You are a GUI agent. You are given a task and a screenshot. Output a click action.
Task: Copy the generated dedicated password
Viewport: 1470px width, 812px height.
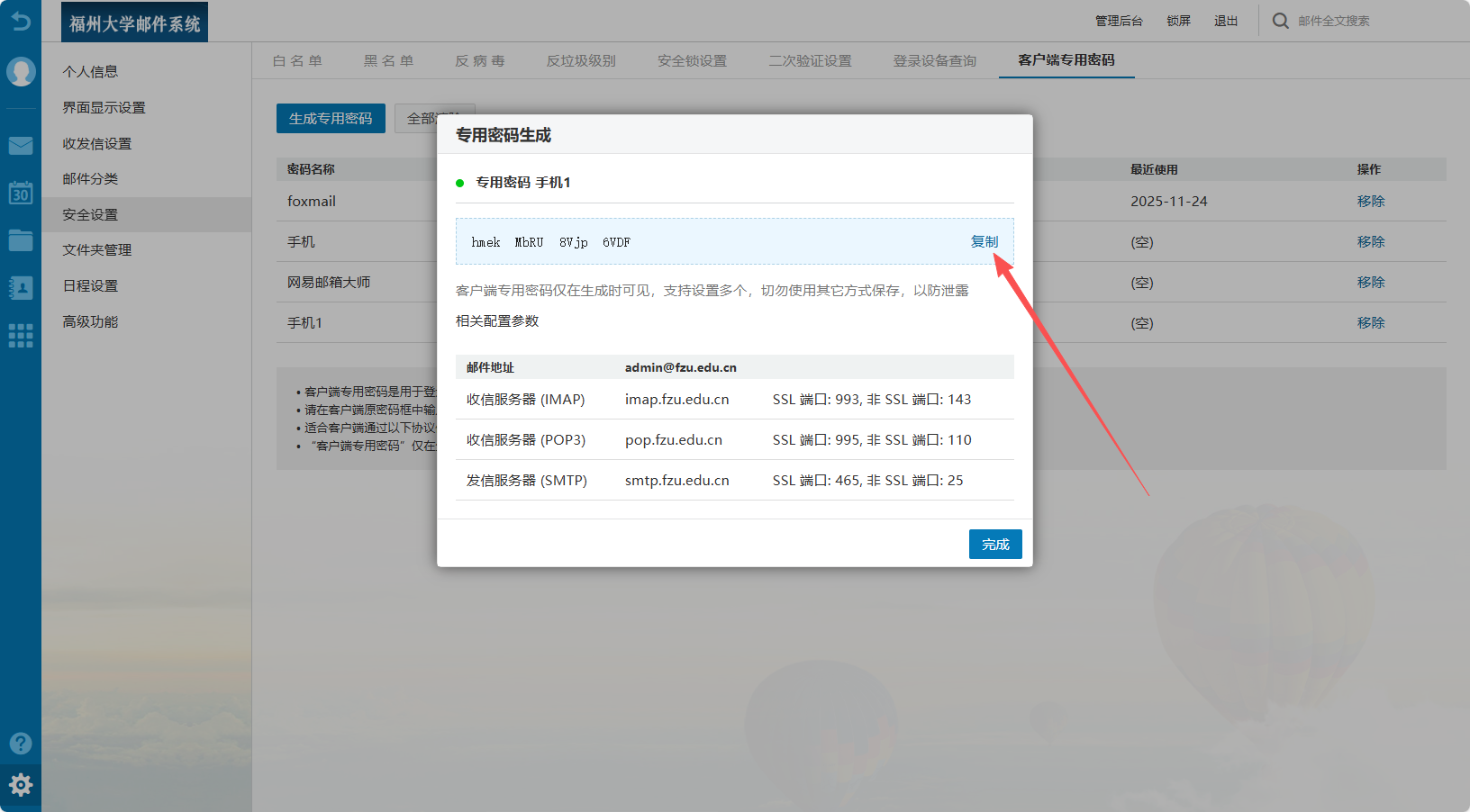pyautogui.click(x=984, y=241)
